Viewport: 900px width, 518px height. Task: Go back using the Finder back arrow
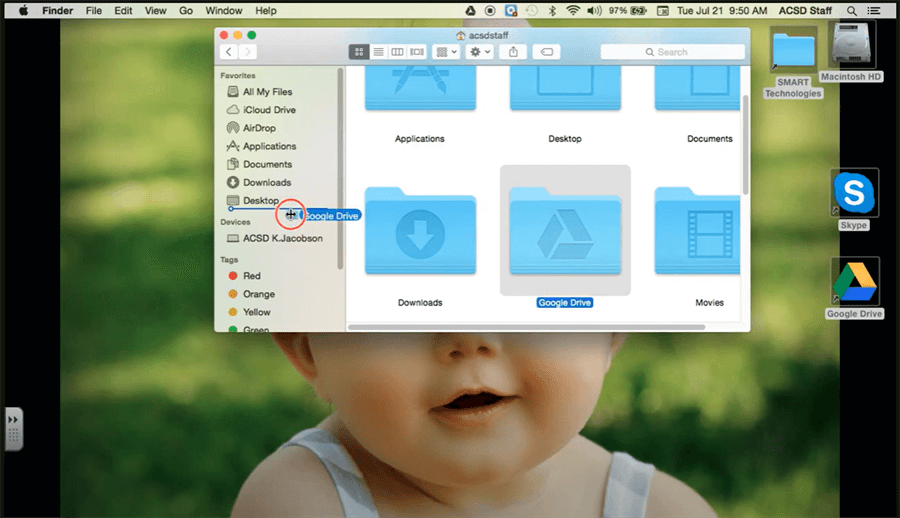[x=229, y=51]
